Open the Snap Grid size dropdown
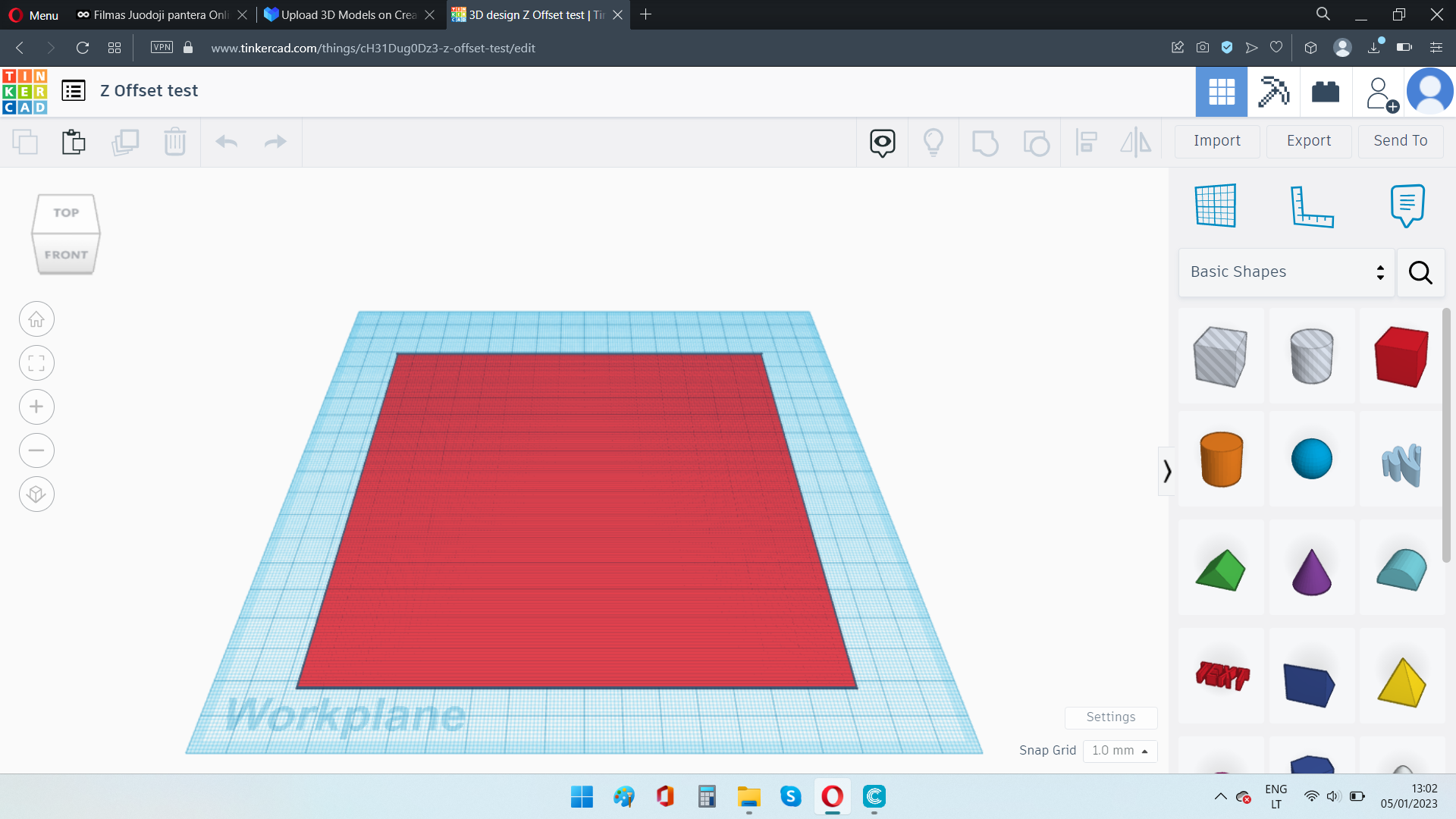Screen dimensions: 1456x819 point(1120,751)
